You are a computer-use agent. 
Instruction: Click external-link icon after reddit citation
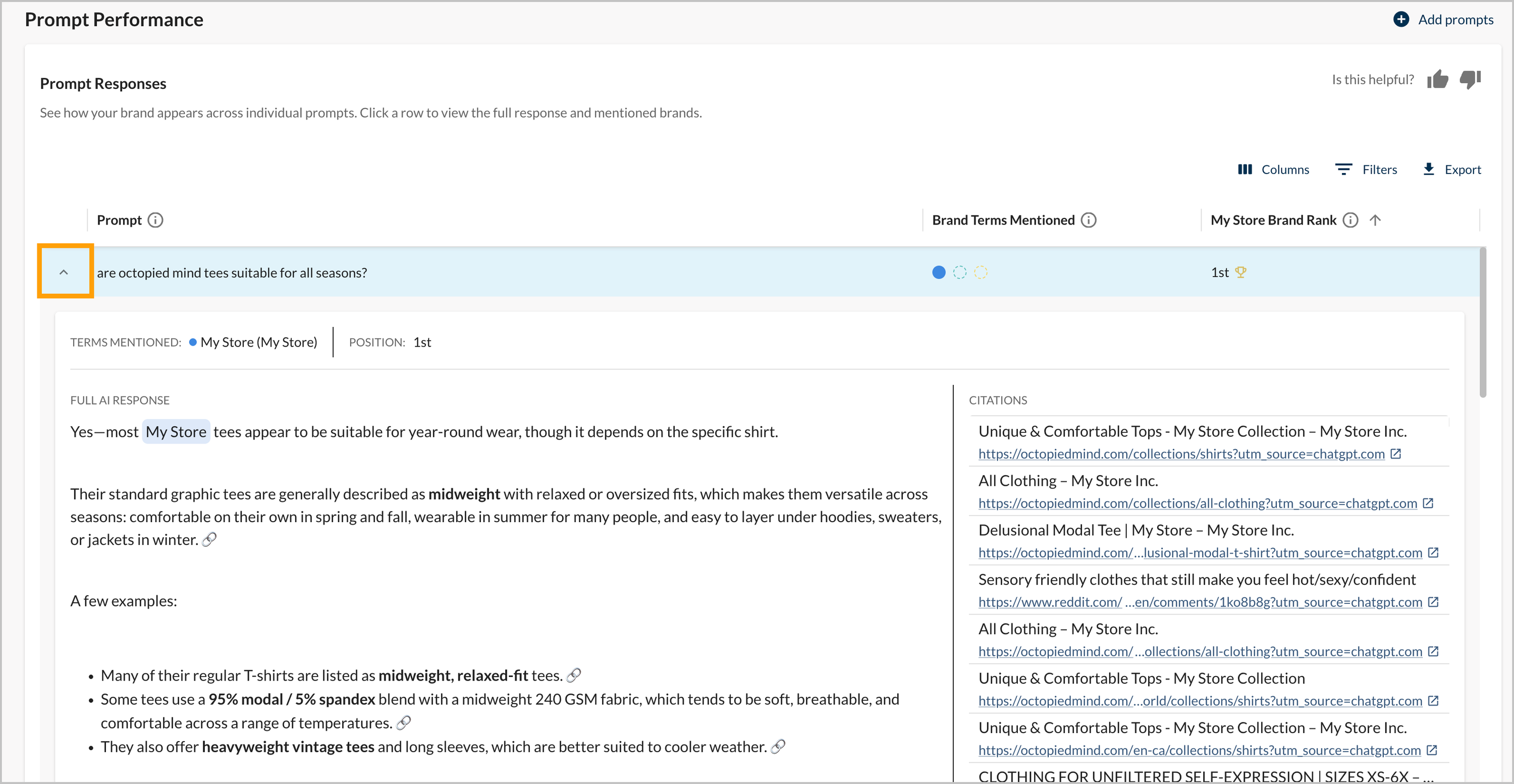[x=1433, y=602]
